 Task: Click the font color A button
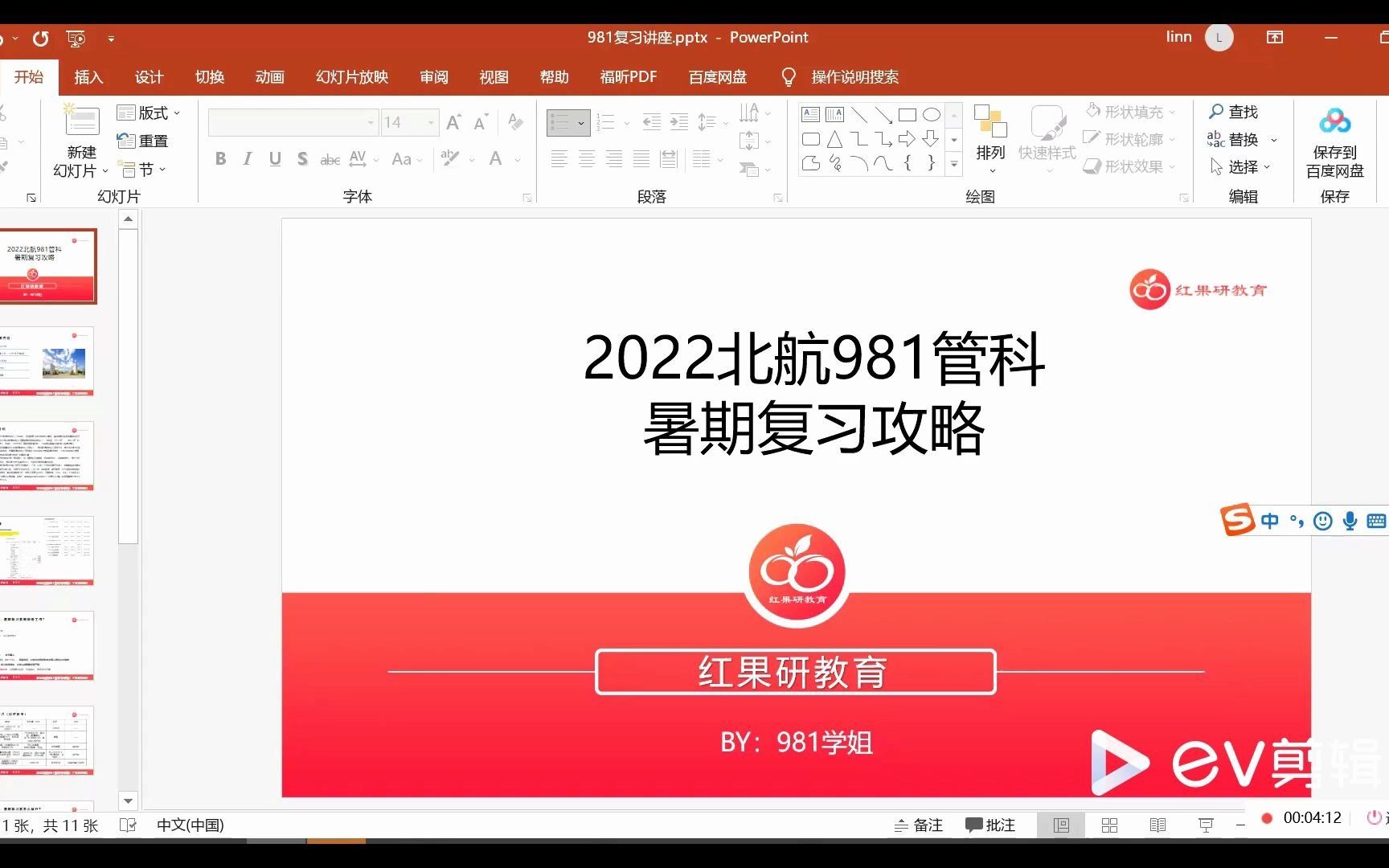[496, 158]
